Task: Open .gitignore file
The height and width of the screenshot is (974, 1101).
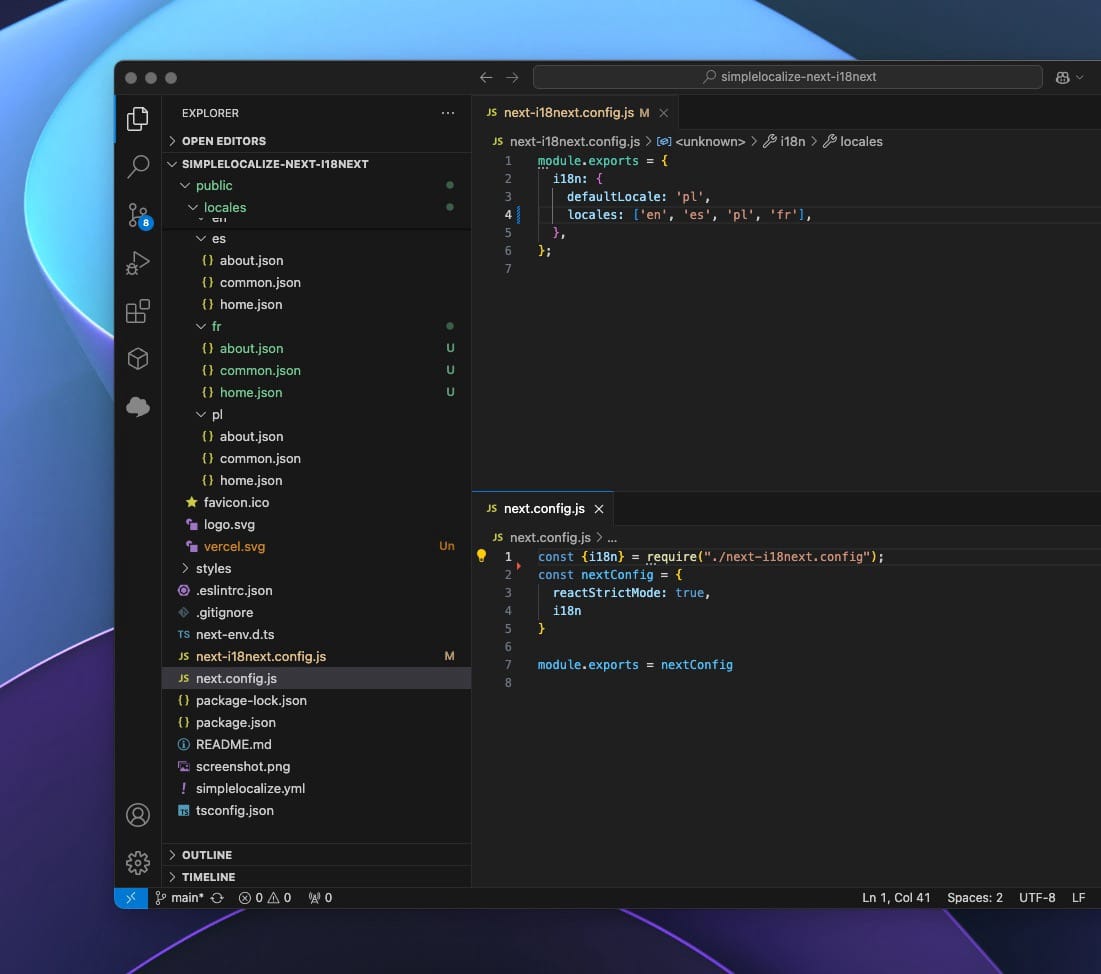Action: (224, 612)
